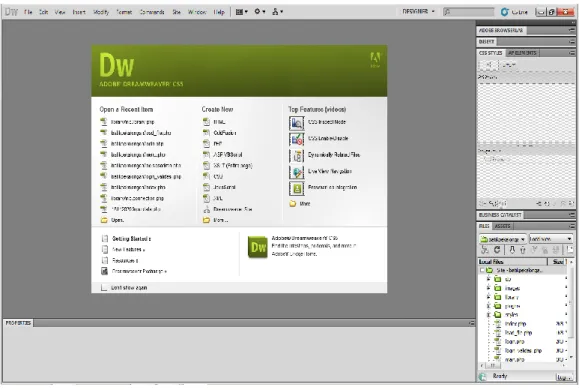
Task: Click the Put Files up-arrow icon
Action: (x=523, y=250)
